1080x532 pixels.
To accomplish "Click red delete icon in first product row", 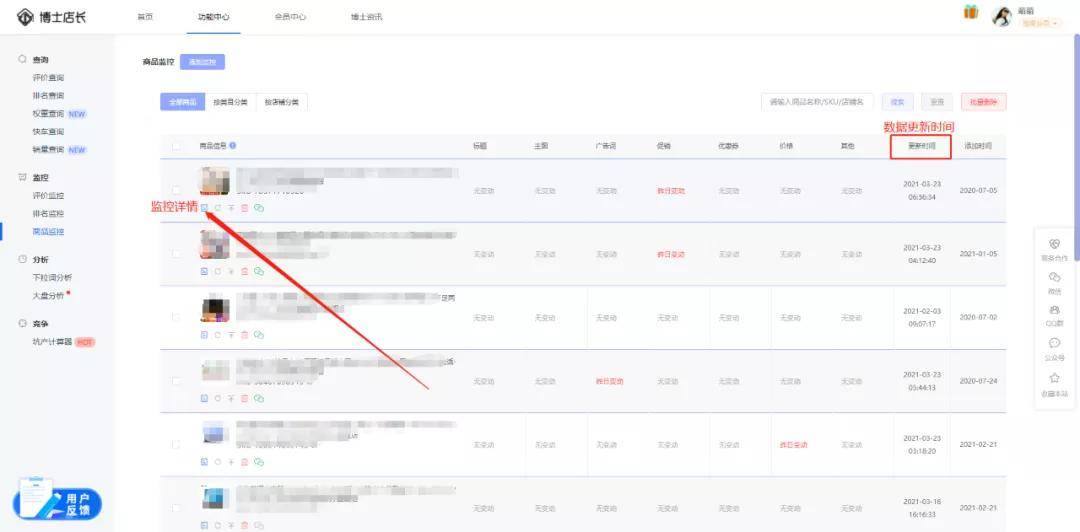I will click(244, 207).
